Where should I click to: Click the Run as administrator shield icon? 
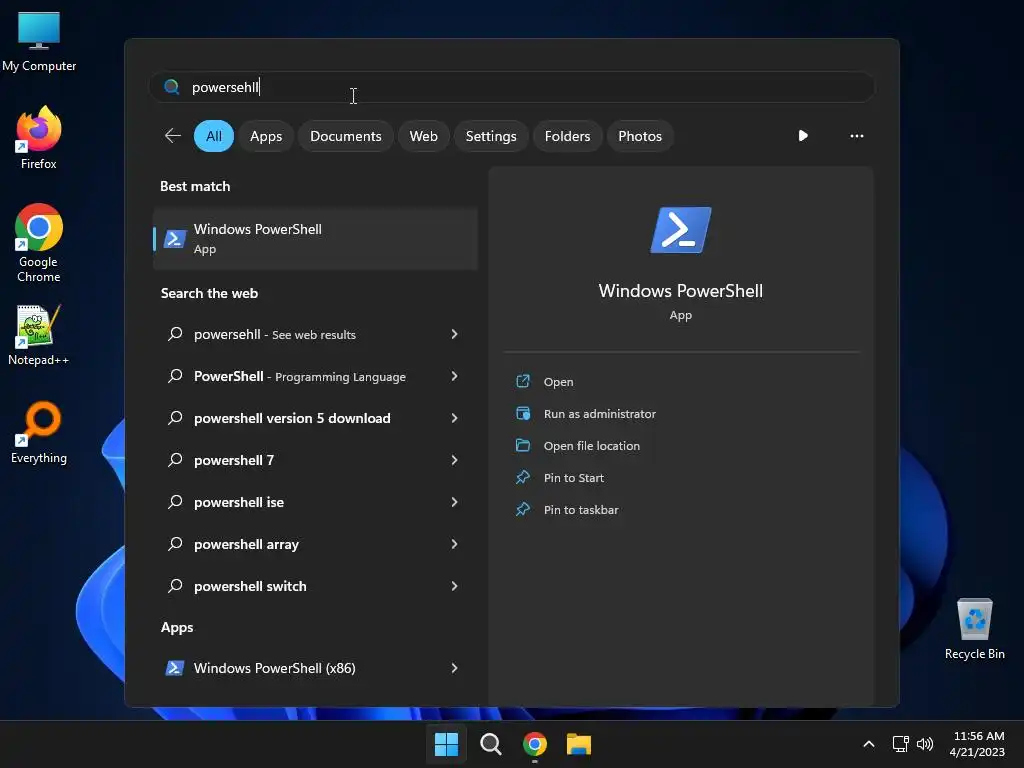[x=523, y=413]
